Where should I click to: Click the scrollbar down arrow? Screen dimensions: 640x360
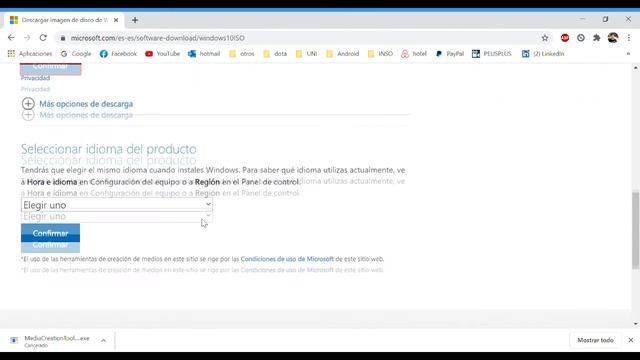pyautogui.click(x=636, y=324)
